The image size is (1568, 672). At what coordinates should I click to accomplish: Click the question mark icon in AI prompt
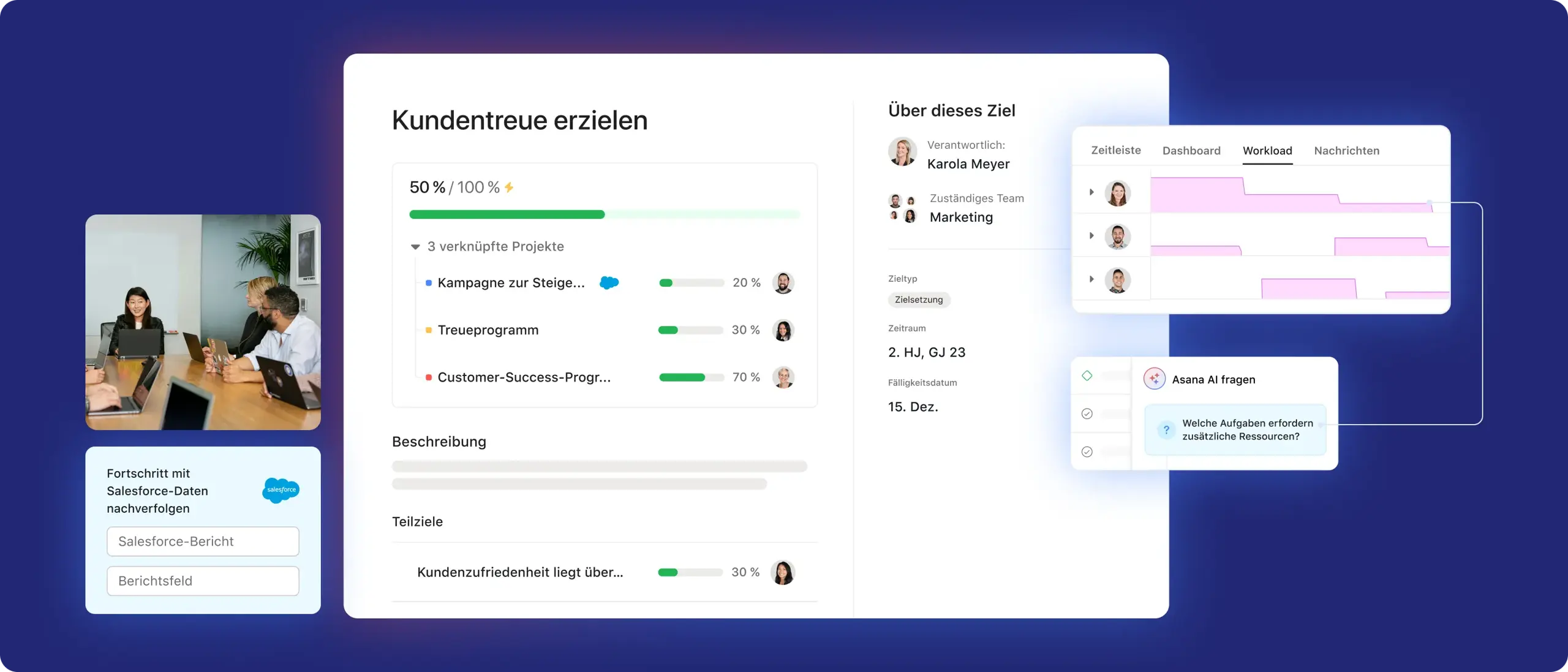point(1166,429)
